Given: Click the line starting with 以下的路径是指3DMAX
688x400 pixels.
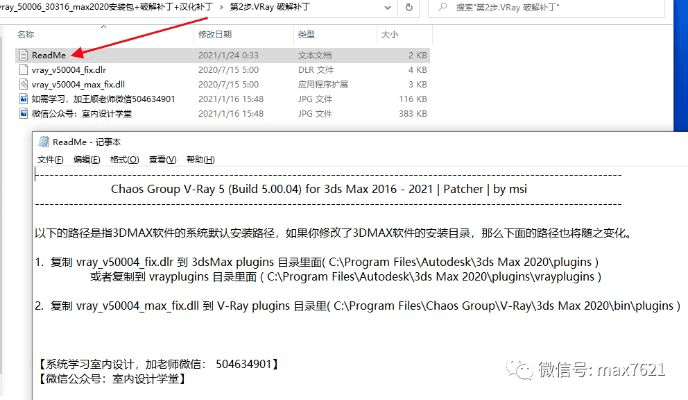Looking at the screenshot, I should pyautogui.click(x=333, y=233).
